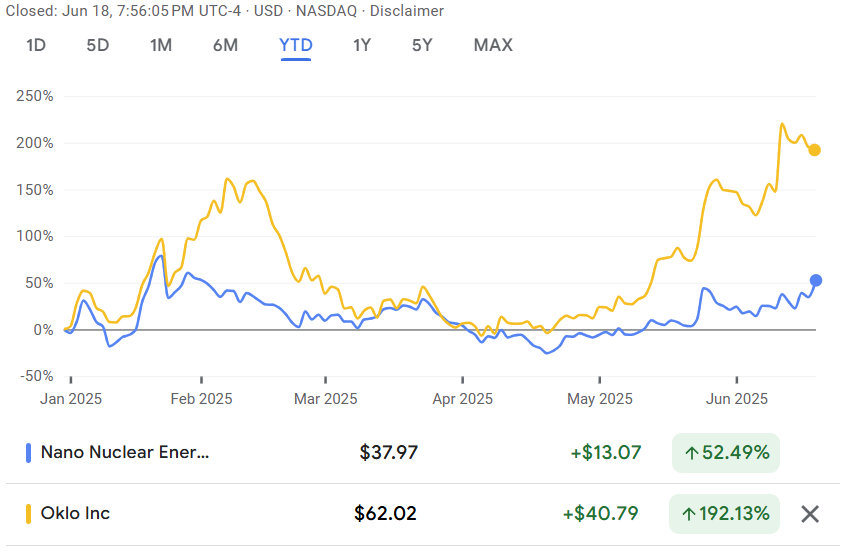Click the 250% y-axis label
Viewport: 855px width, 552px height.
[35, 97]
